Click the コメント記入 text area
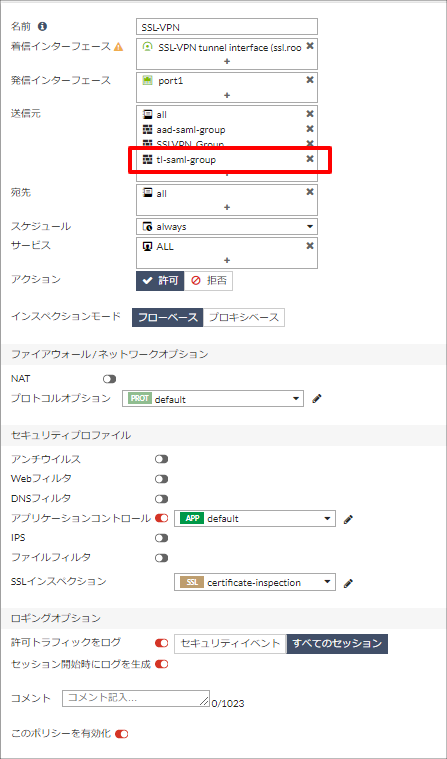The width and height of the screenshot is (447, 759). [x=136, y=698]
